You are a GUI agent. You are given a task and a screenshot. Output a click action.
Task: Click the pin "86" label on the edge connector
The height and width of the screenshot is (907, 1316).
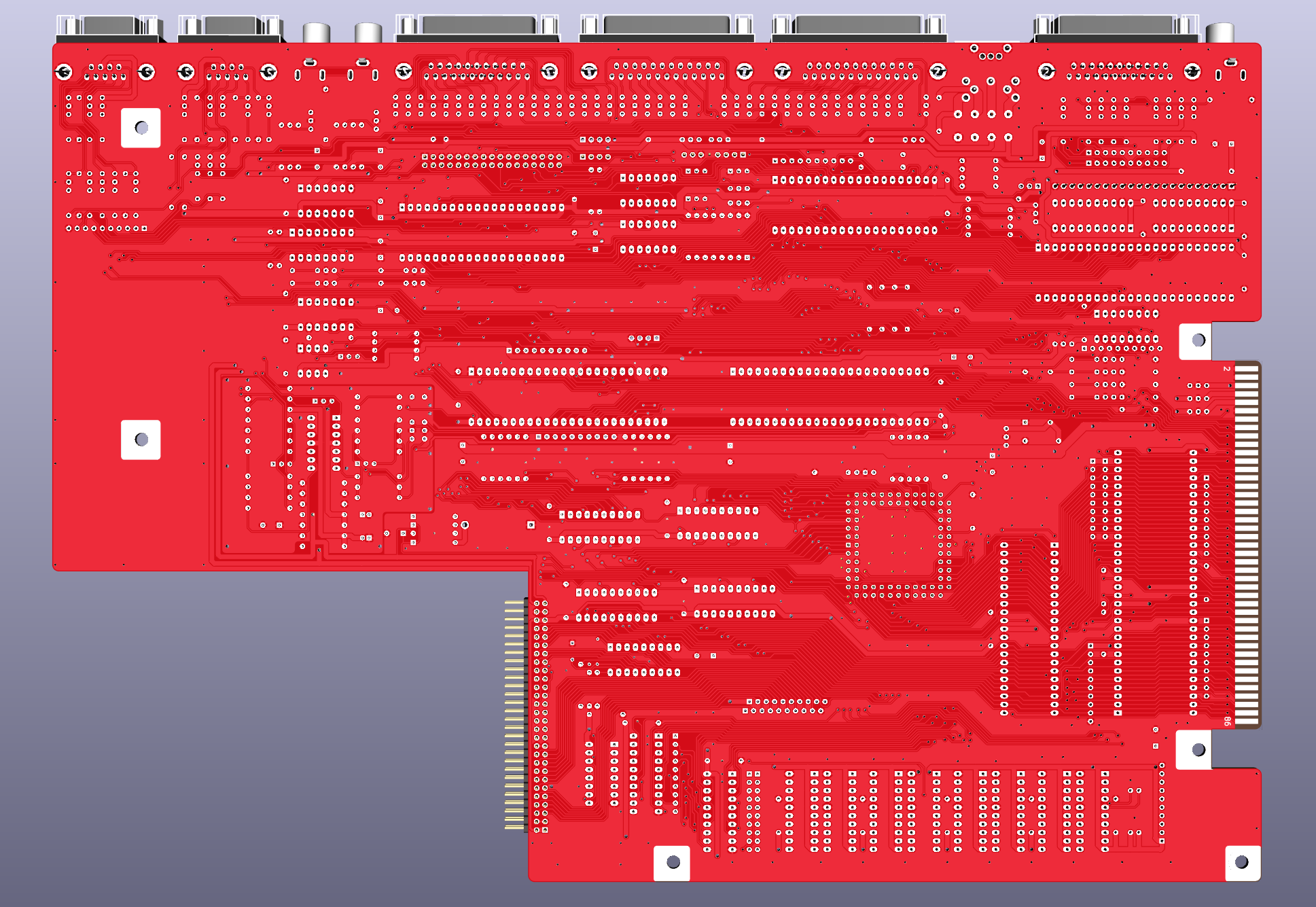[1227, 721]
